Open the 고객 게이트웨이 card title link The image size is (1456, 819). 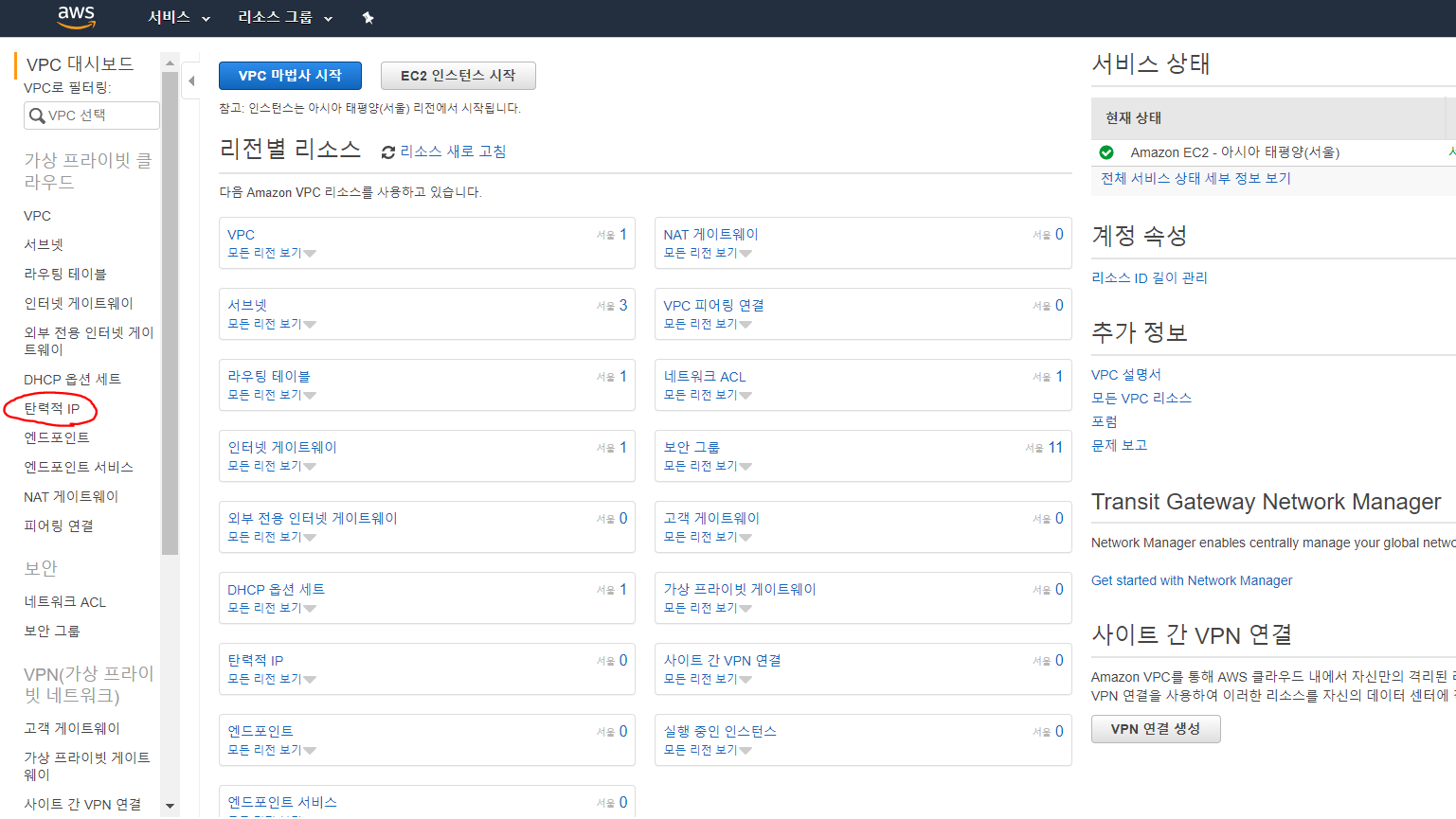coord(711,519)
